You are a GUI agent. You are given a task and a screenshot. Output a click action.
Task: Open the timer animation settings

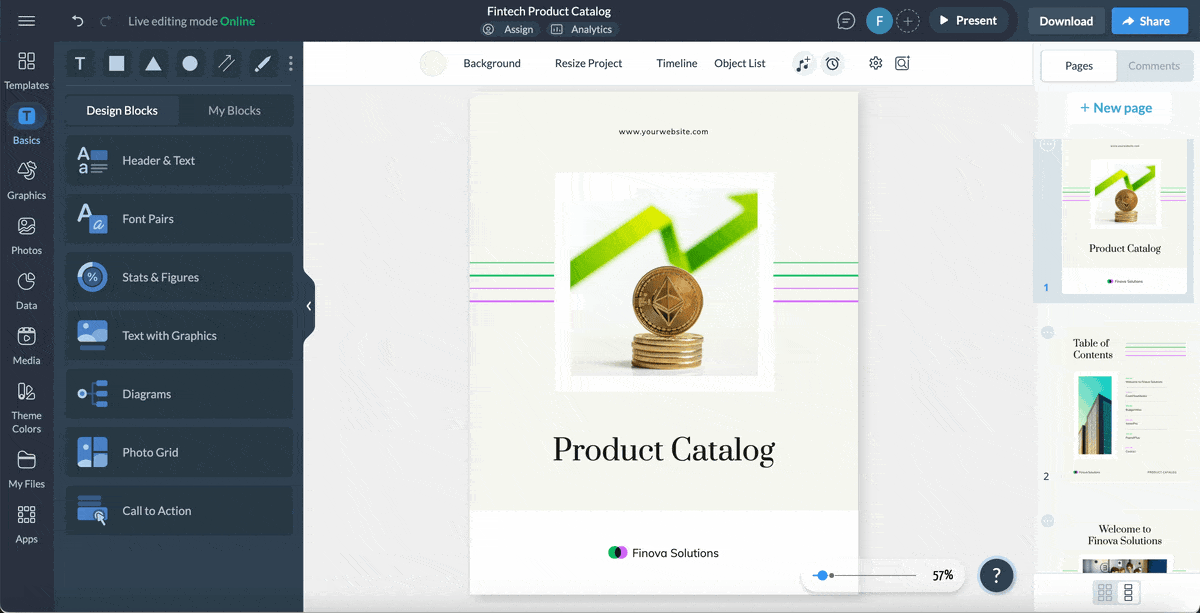[833, 63]
